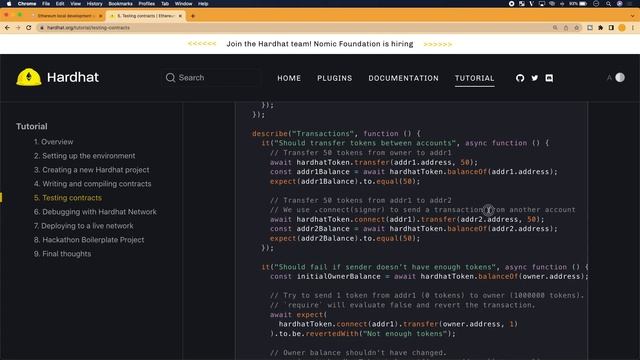Expand the tab search chevron in Chrome
This screenshot has height=360, width=640.
632,16
